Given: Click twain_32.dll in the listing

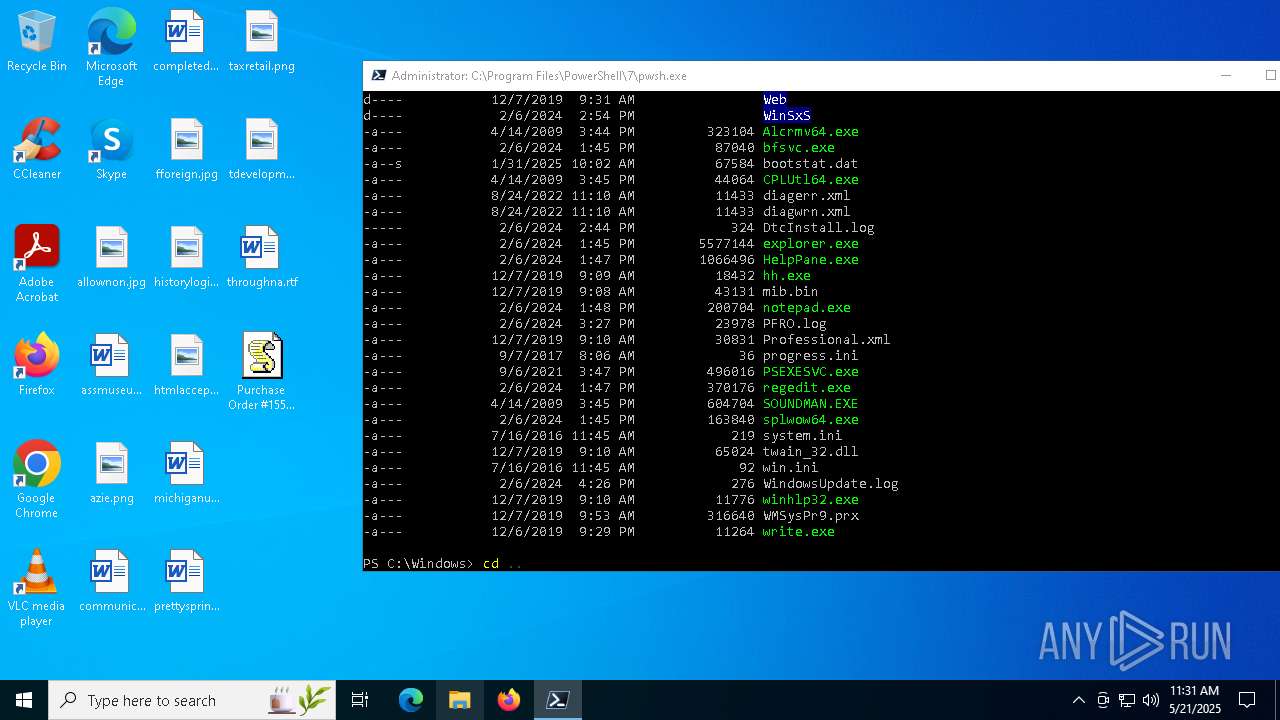Looking at the screenshot, I should [x=810, y=451].
